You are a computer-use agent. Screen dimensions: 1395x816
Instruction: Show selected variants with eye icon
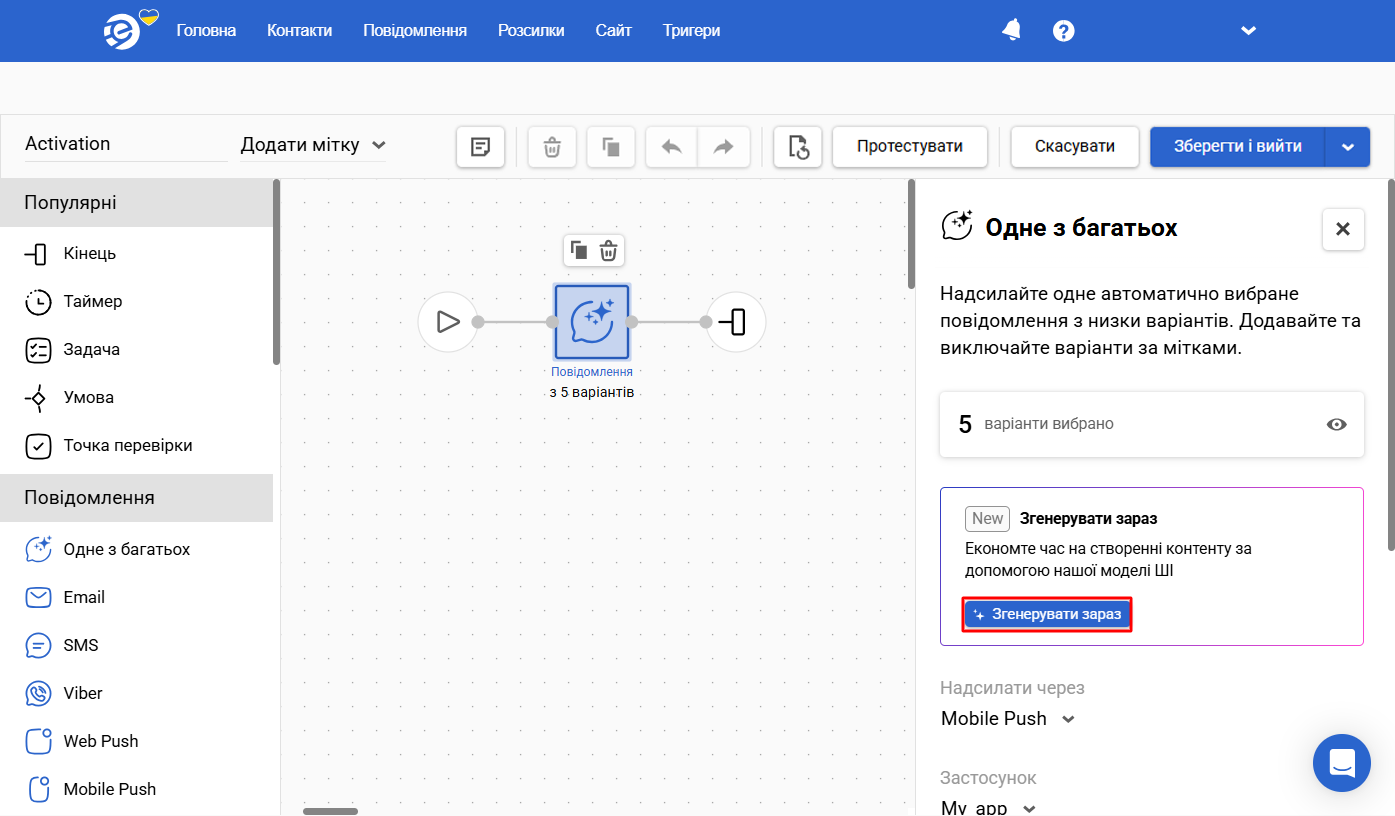(x=1336, y=424)
